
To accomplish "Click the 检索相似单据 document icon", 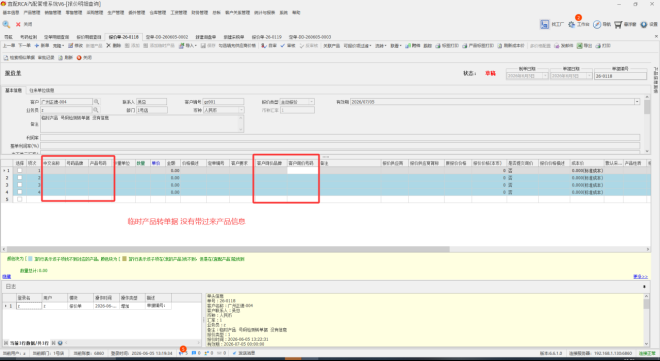I will 6,58.
